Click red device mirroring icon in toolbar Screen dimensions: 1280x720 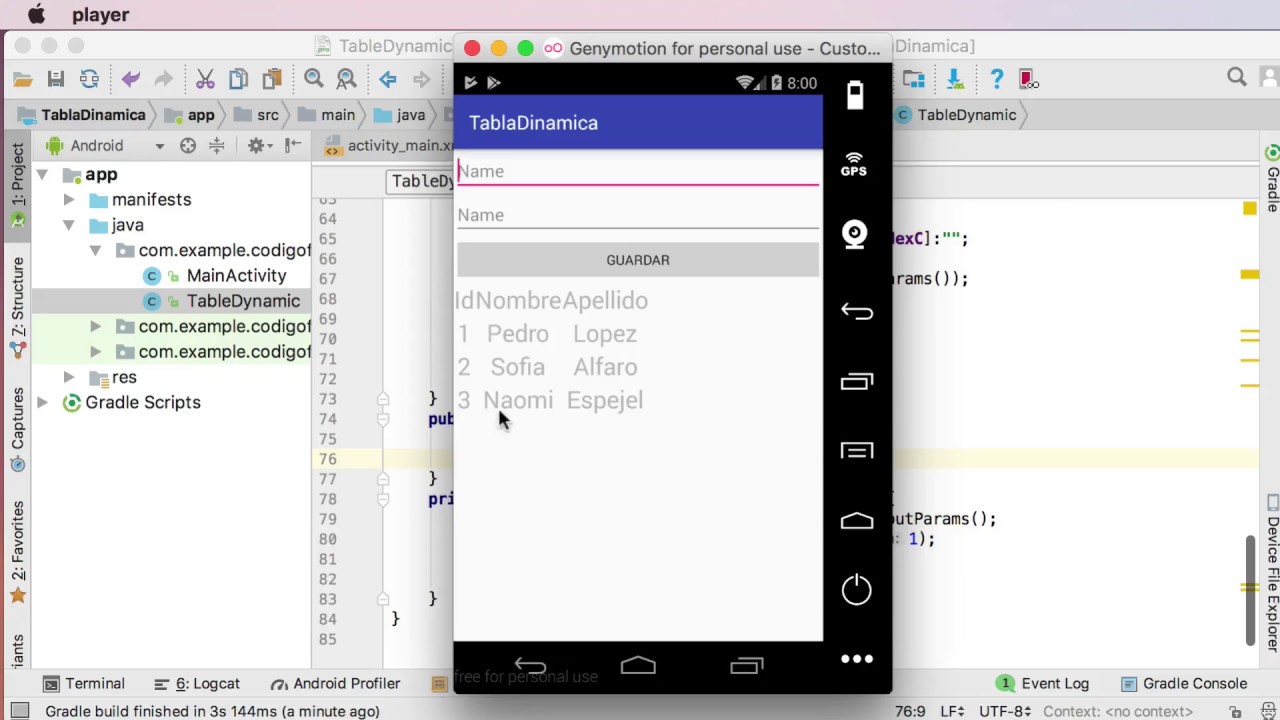(x=1029, y=79)
